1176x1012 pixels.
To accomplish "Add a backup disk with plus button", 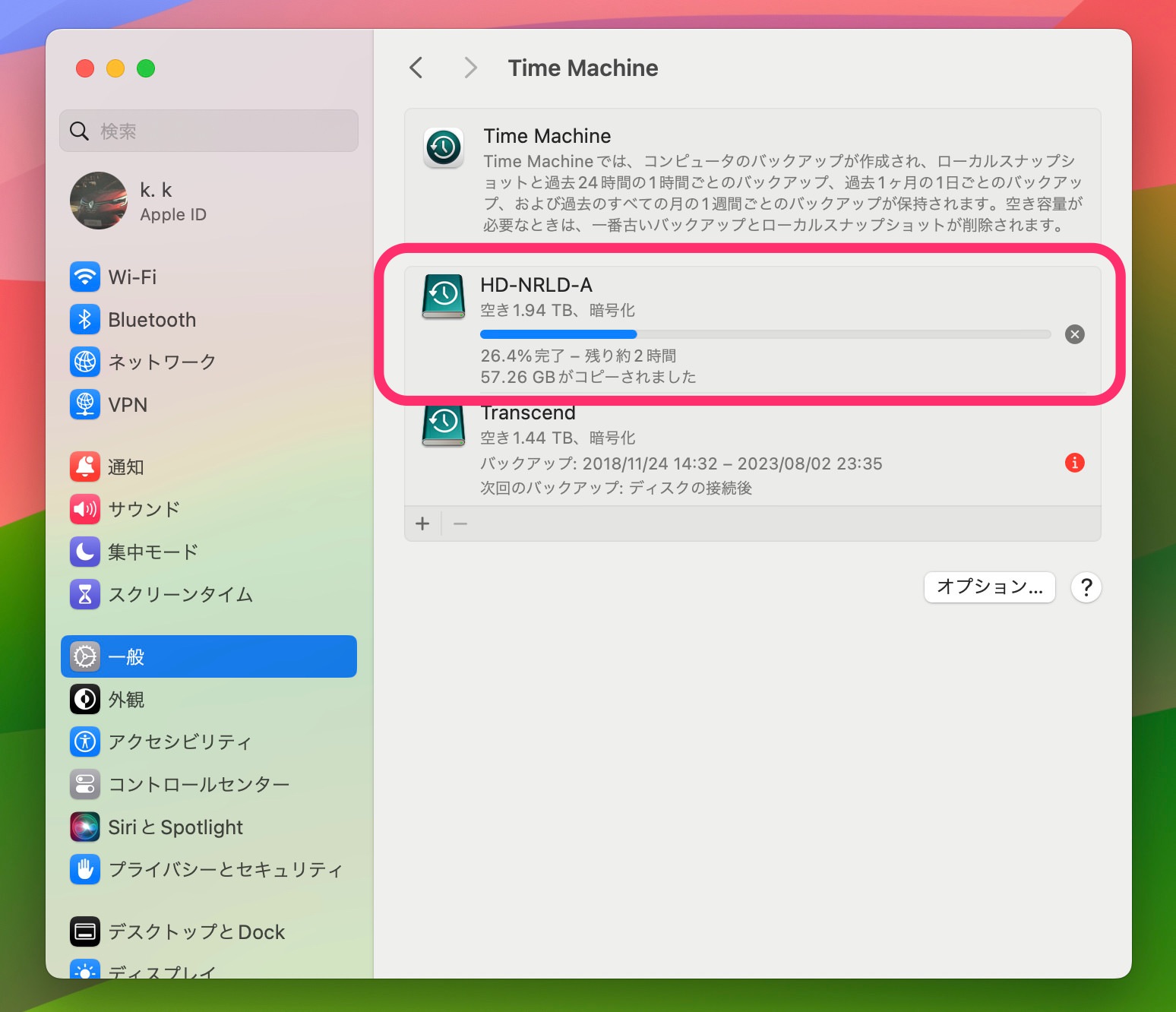I will pyautogui.click(x=423, y=523).
